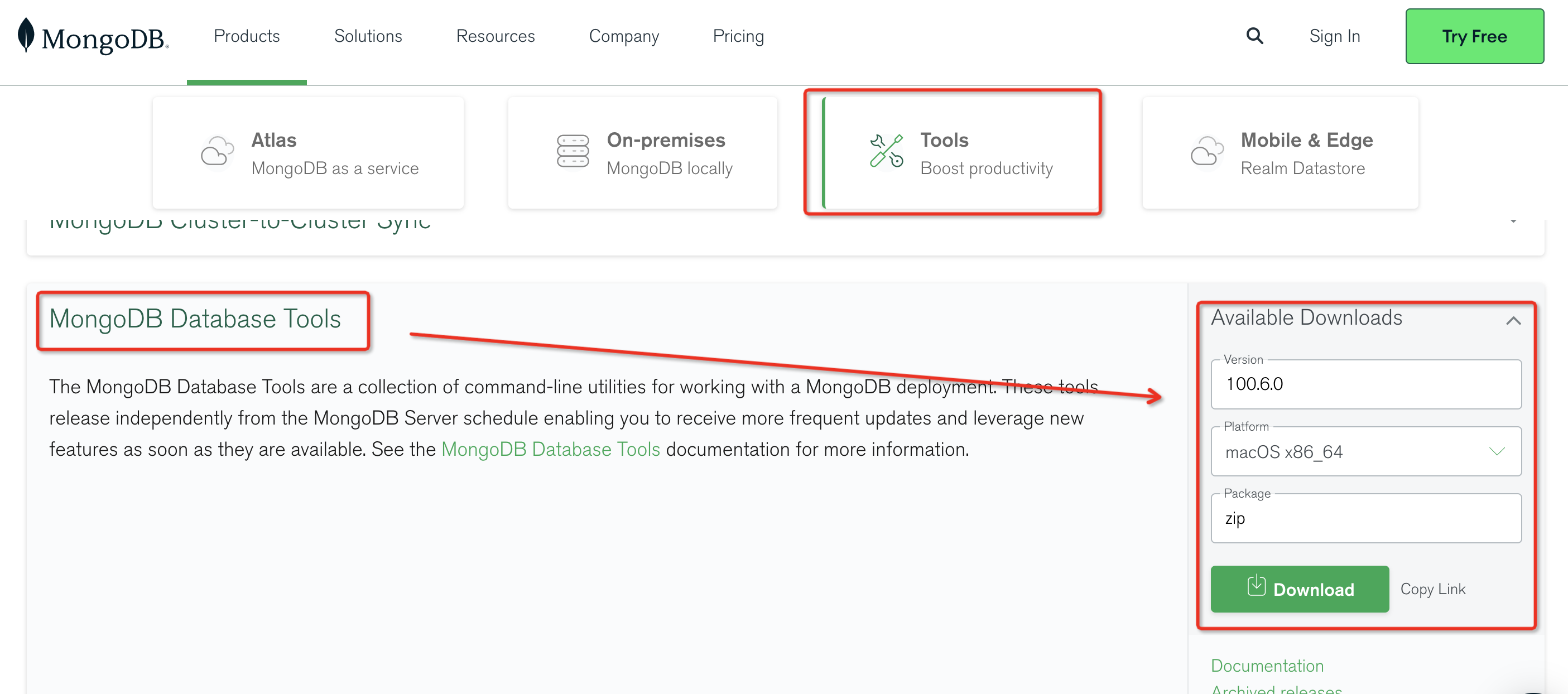
Task: Open the Platform dropdown showing macOS x86_64
Action: tap(1366, 452)
